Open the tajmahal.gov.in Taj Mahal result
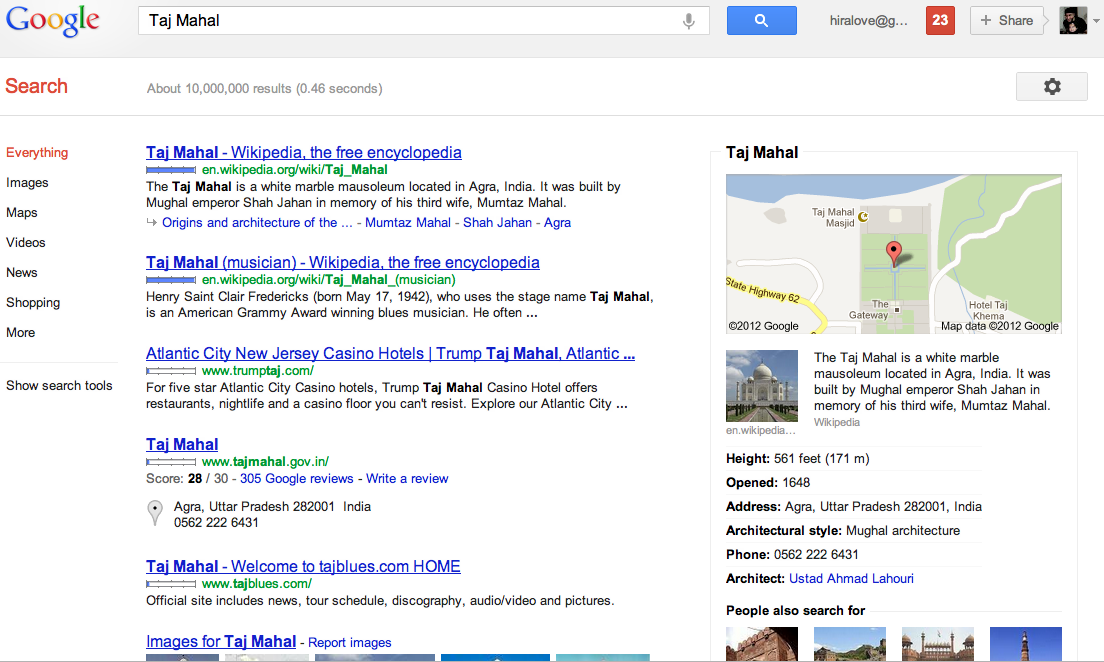The height and width of the screenshot is (662, 1104). click(182, 444)
